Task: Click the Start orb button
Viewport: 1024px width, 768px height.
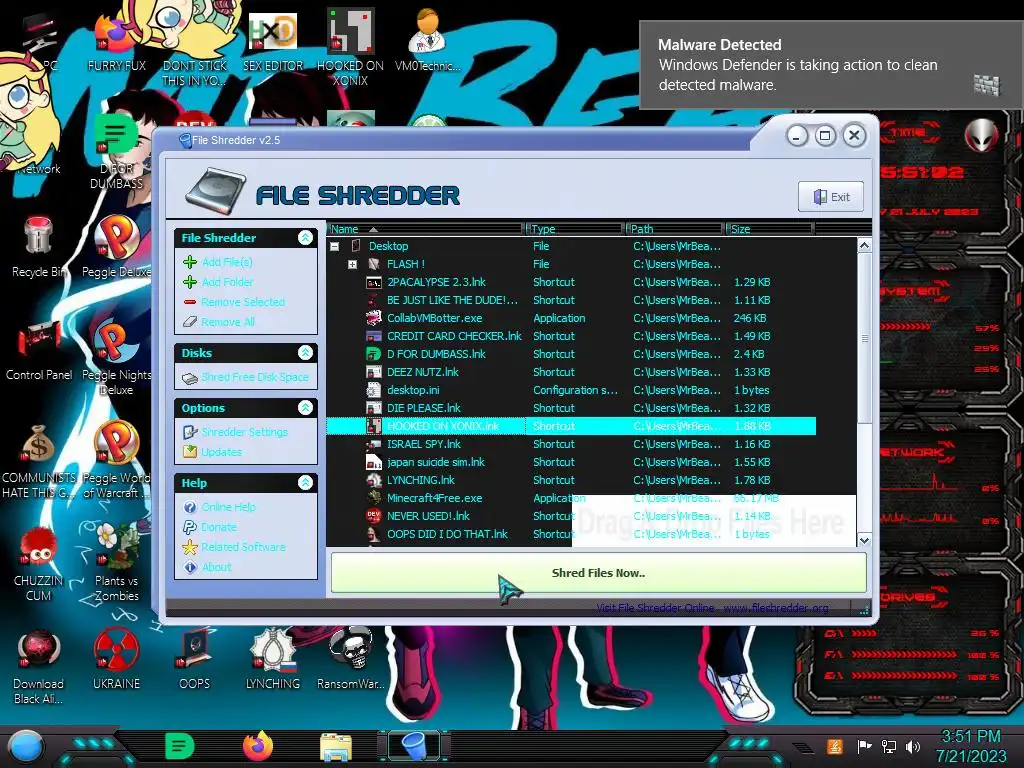Action: (x=26, y=746)
